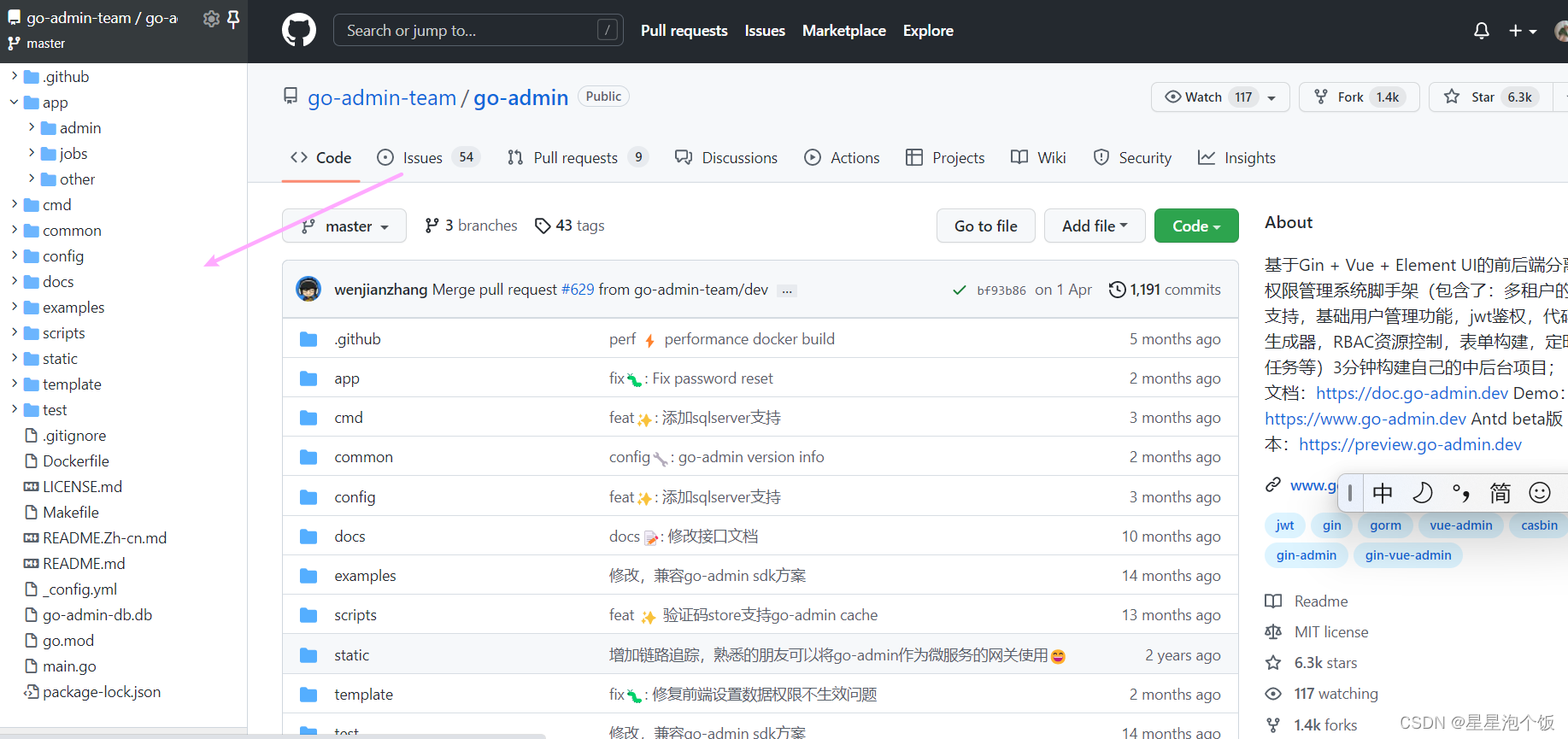
Task: Click the repository book icon
Action: point(291,97)
